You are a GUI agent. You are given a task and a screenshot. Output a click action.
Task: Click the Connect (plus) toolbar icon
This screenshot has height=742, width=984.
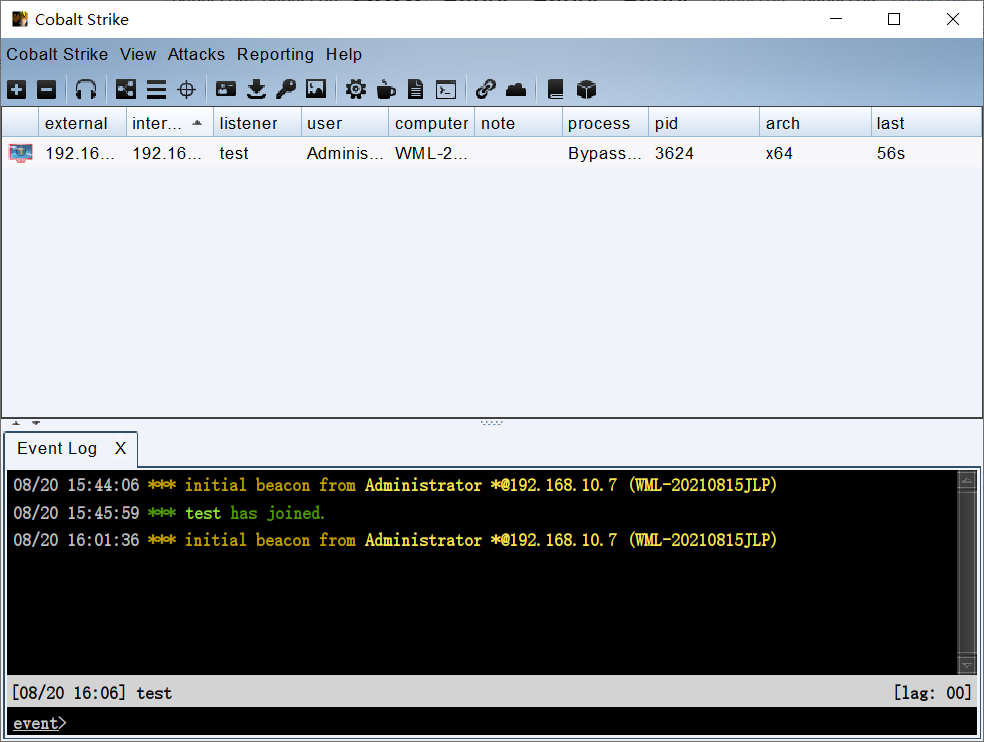17,90
